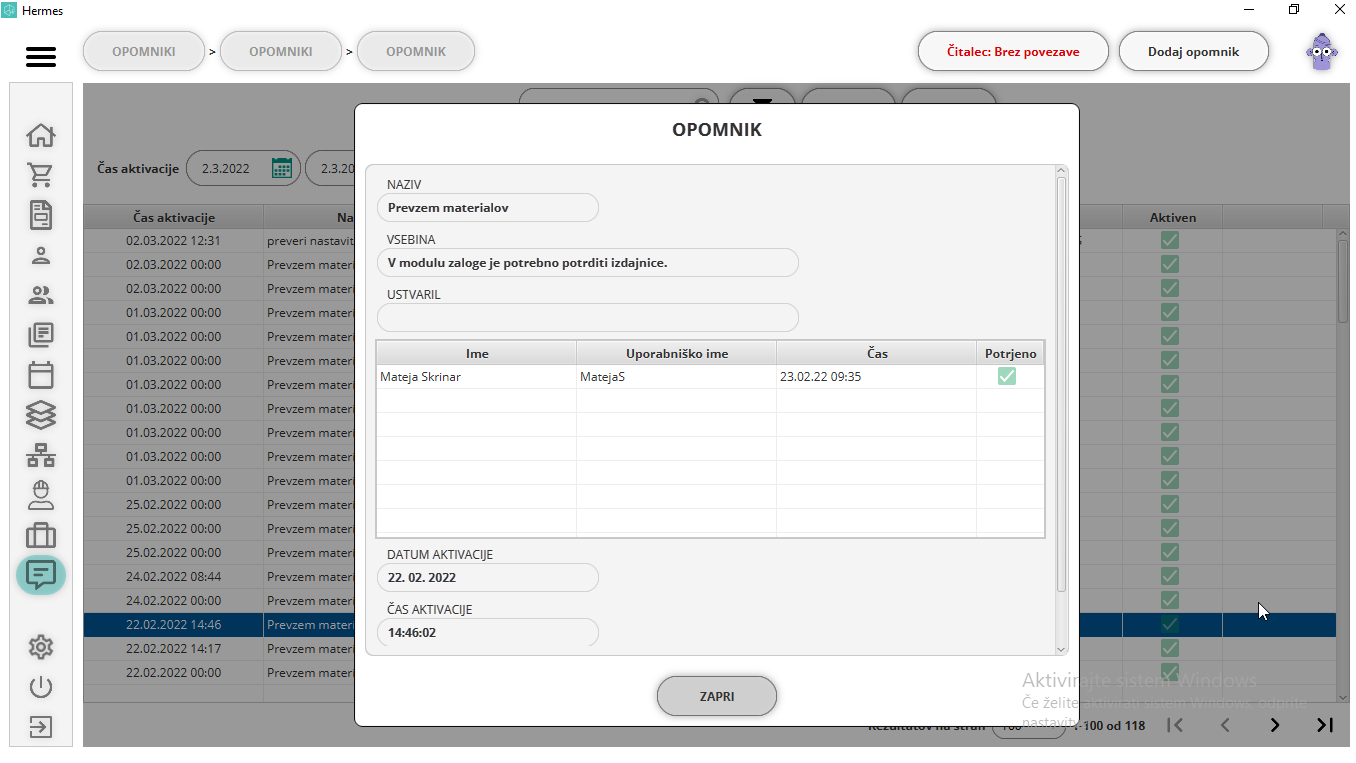Screen dimensions: 1356x763
Task: Sort by Aktiven column header
Action: pyautogui.click(x=1172, y=217)
